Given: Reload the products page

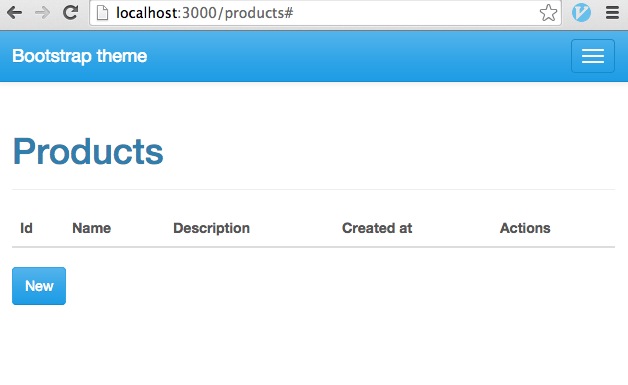Looking at the screenshot, I should click(70, 12).
